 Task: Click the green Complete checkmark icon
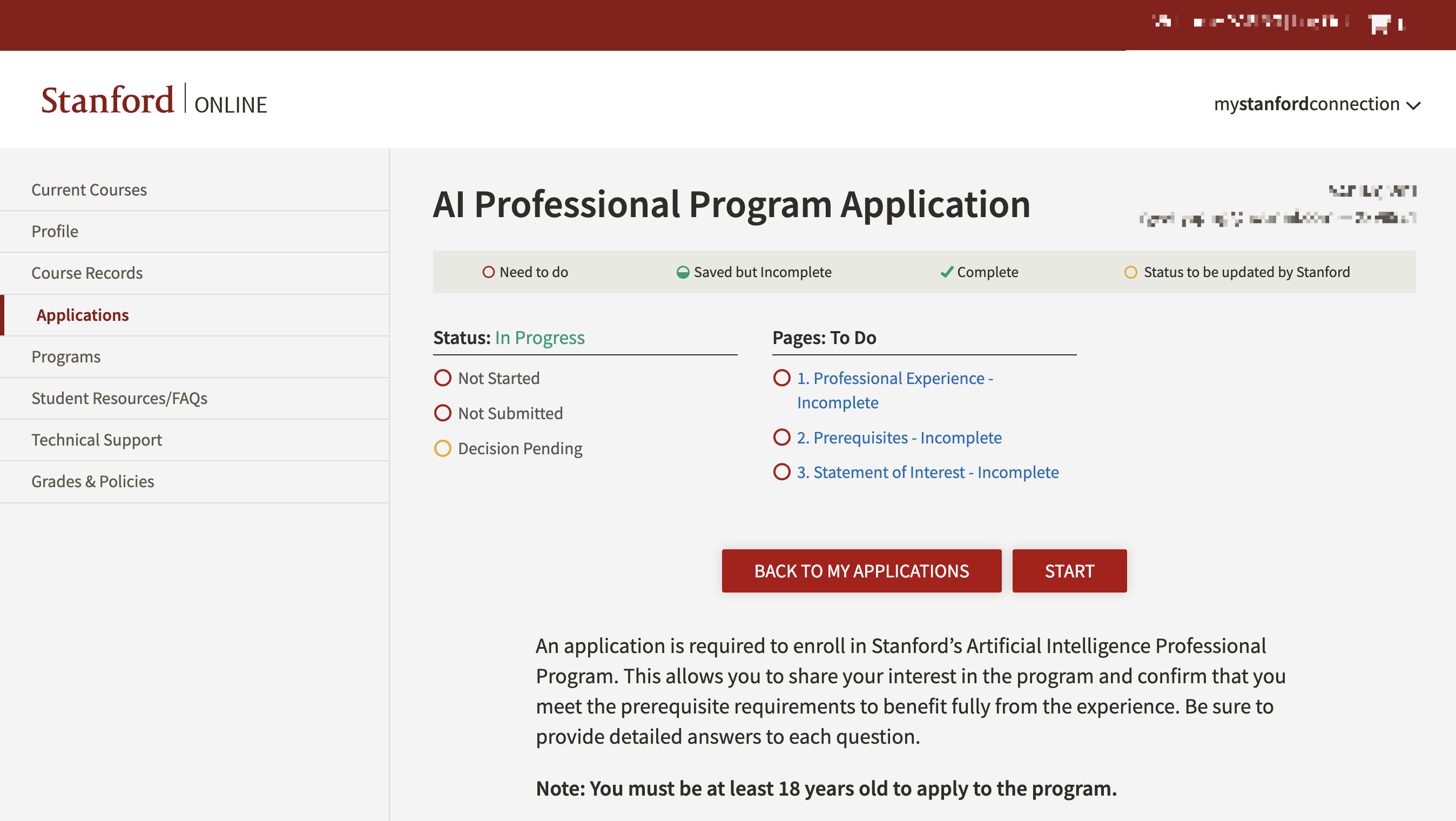pyautogui.click(x=947, y=272)
